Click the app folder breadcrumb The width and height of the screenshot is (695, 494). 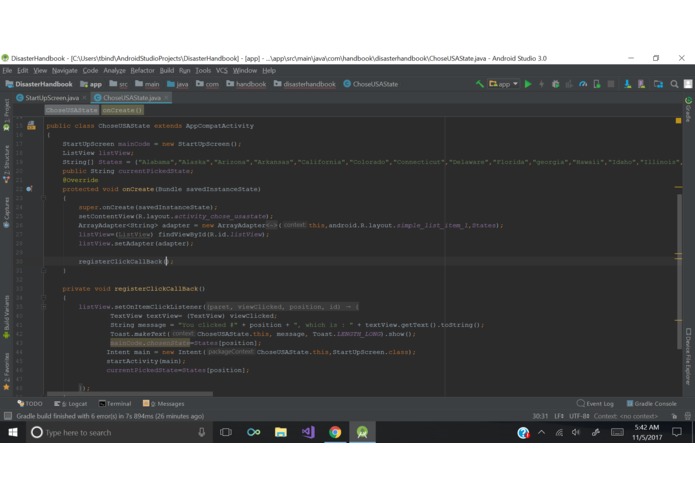(91, 84)
